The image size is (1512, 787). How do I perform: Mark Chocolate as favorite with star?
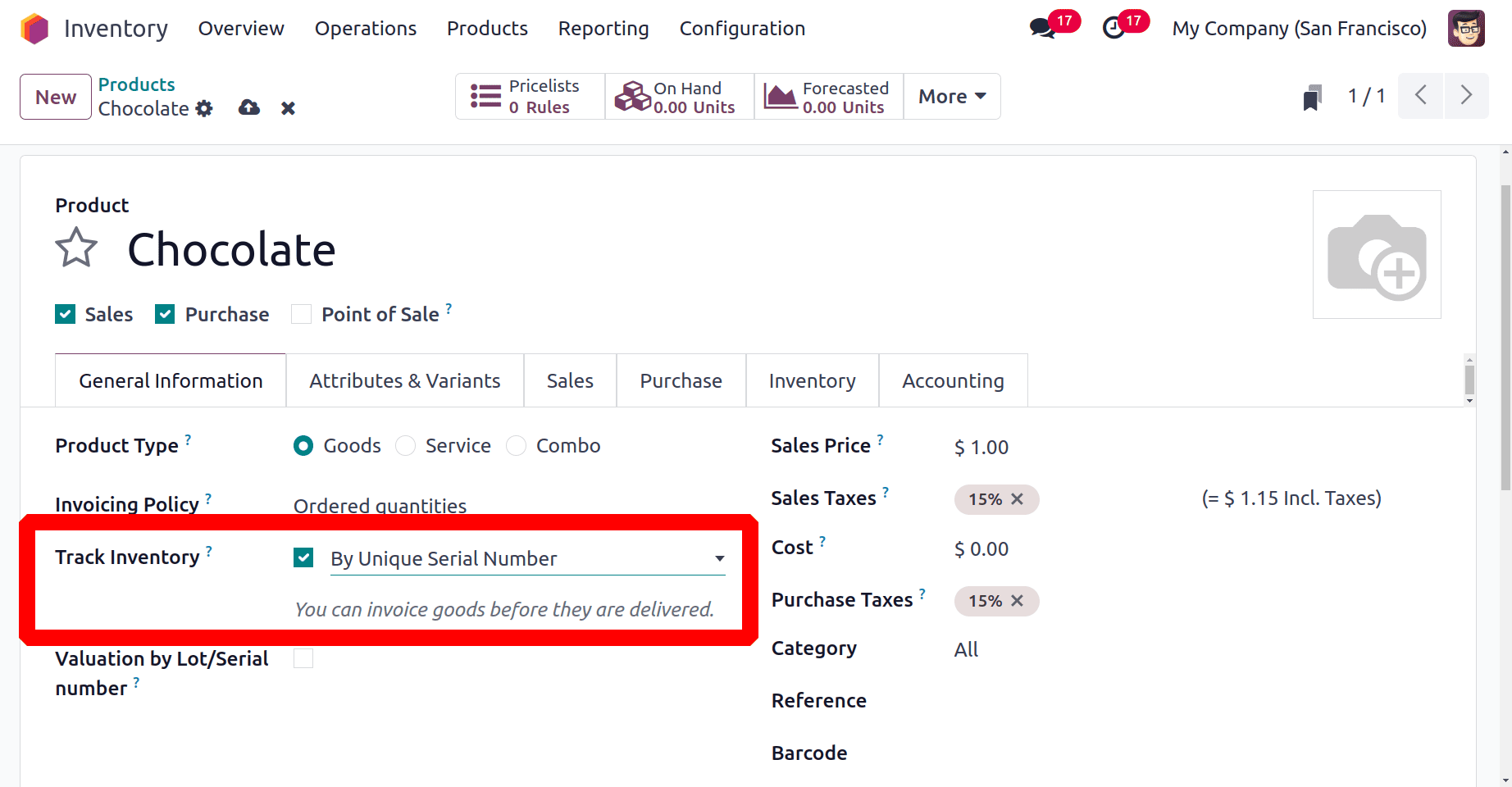click(76, 248)
